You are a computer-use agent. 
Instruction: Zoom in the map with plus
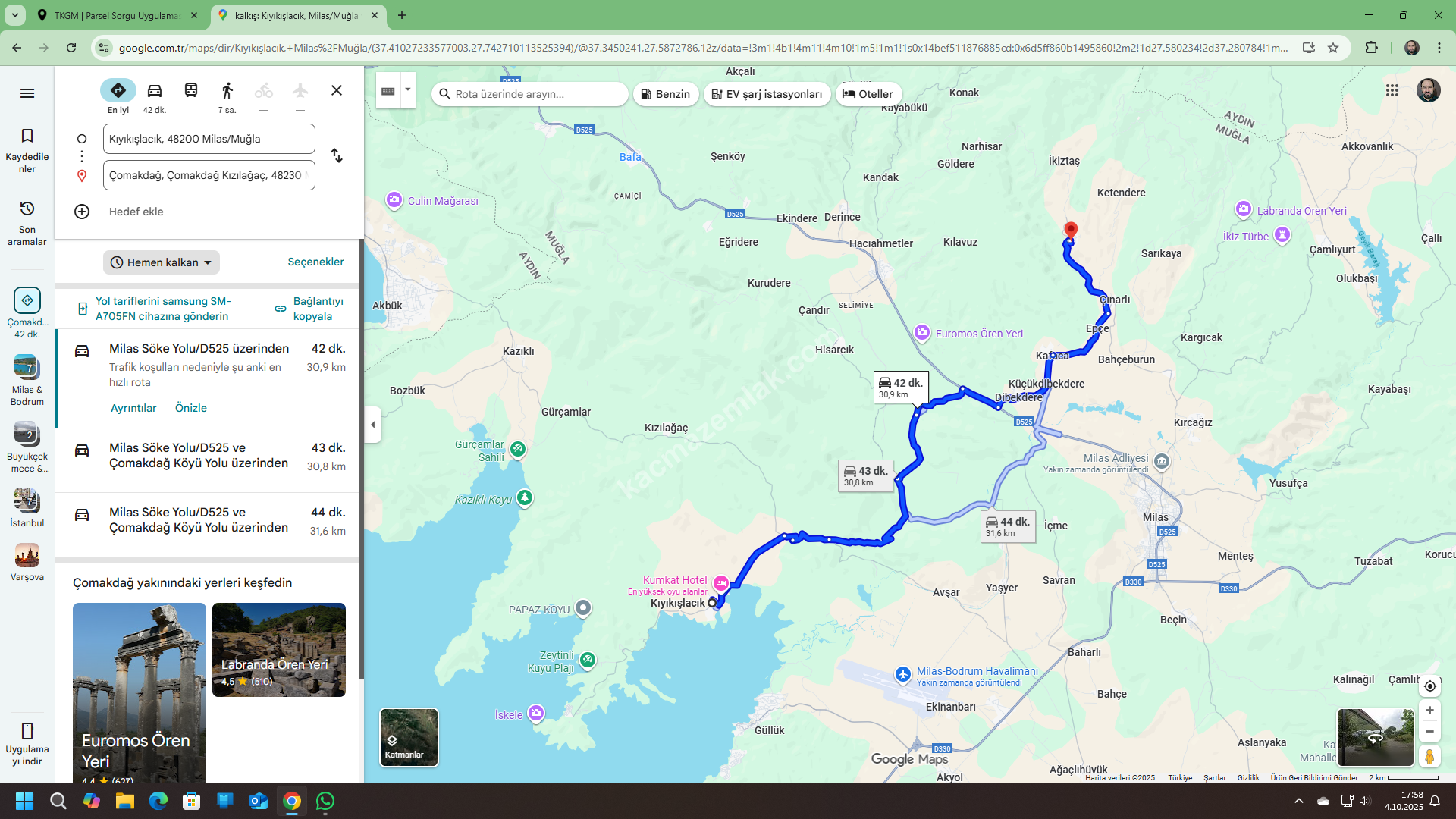[x=1429, y=711]
